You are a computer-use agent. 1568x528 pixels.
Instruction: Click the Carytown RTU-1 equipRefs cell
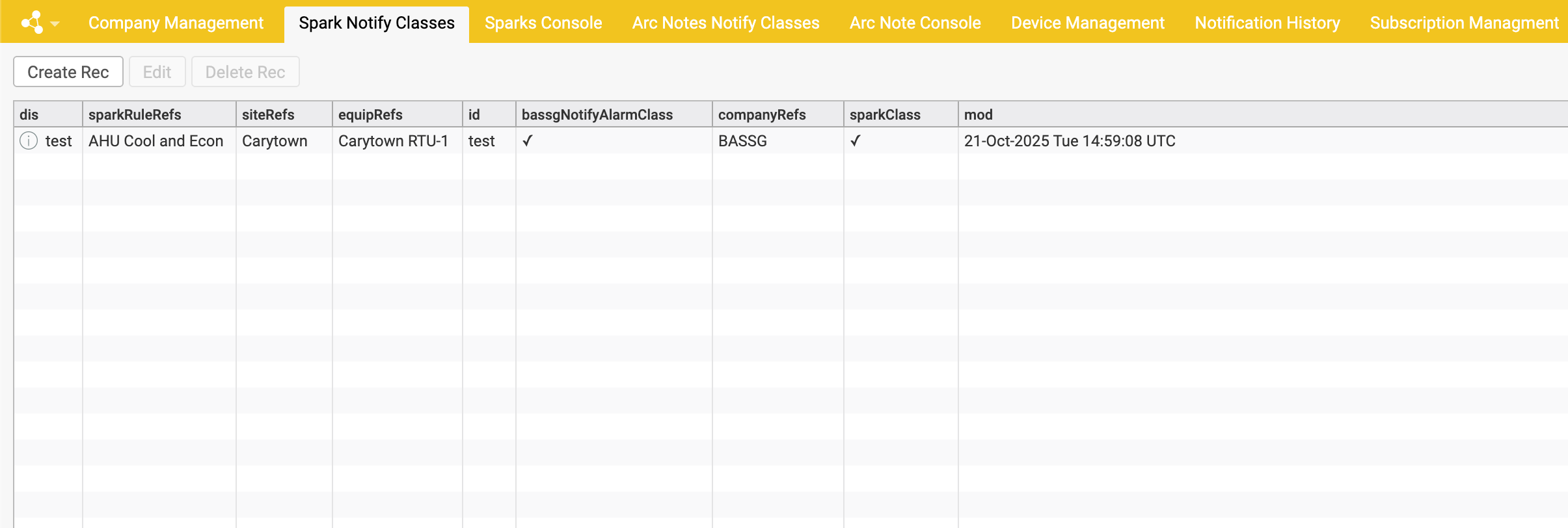point(393,140)
